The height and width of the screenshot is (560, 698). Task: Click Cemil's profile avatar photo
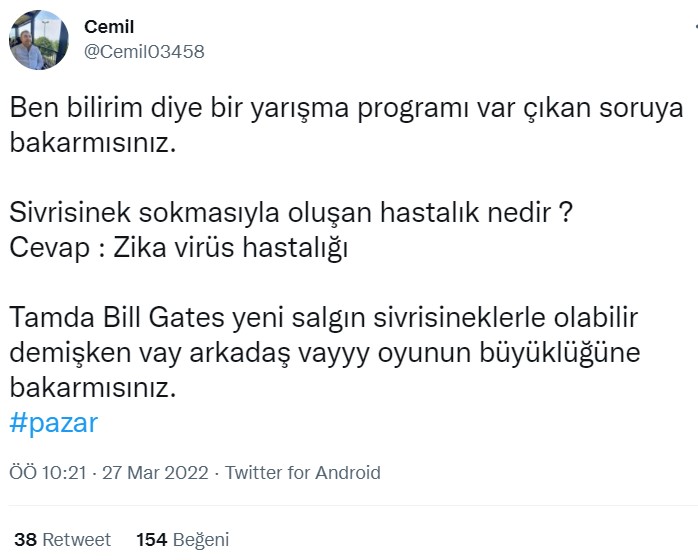coord(39,40)
